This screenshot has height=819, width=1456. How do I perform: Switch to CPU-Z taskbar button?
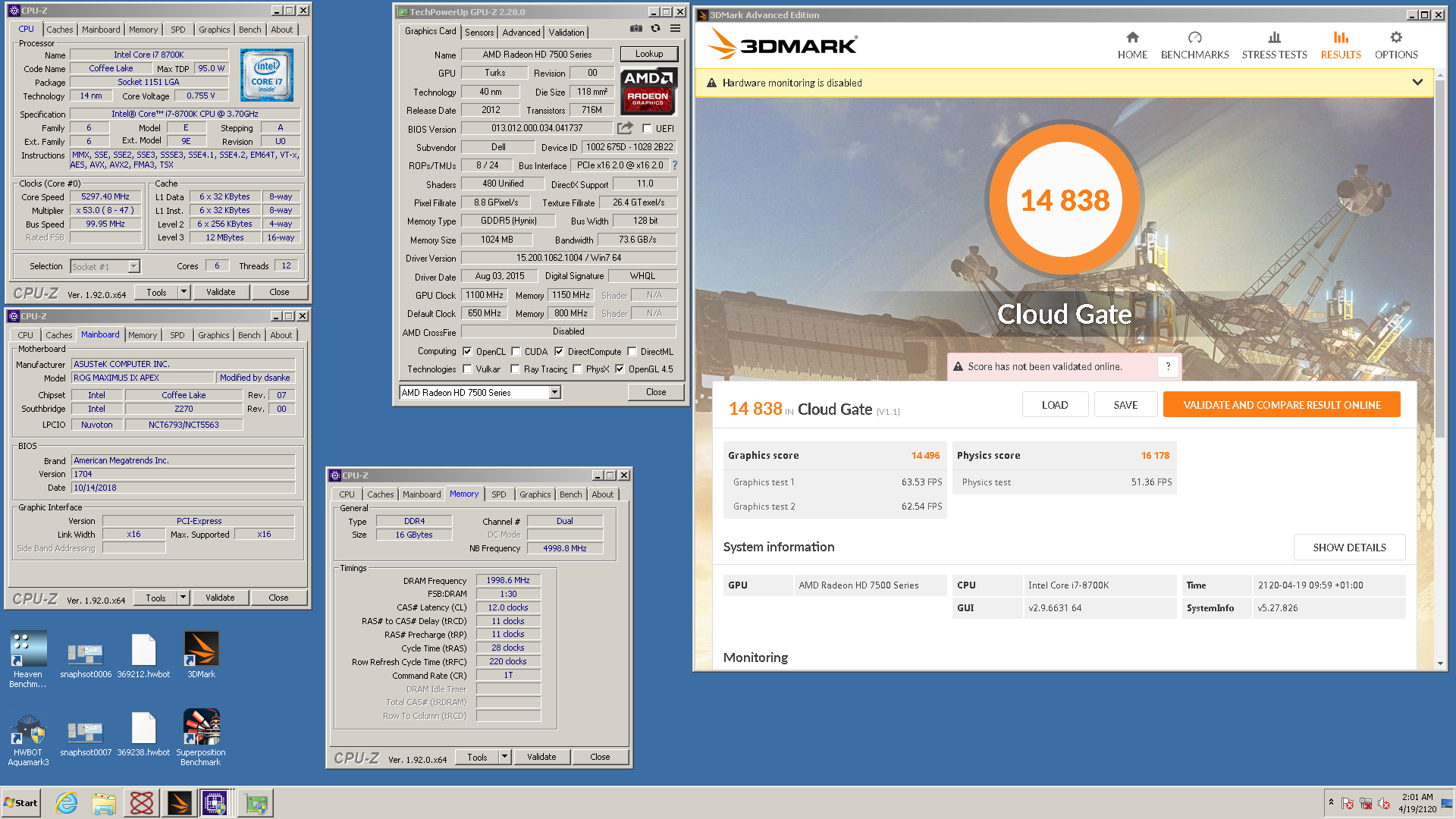pos(215,803)
